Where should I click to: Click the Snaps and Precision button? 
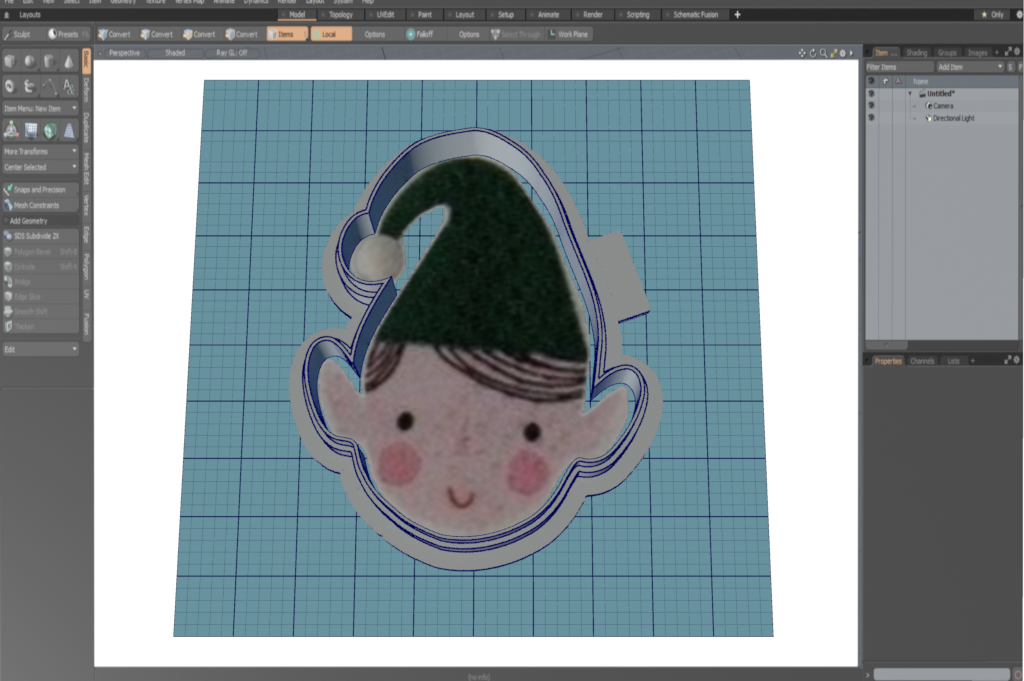40,189
